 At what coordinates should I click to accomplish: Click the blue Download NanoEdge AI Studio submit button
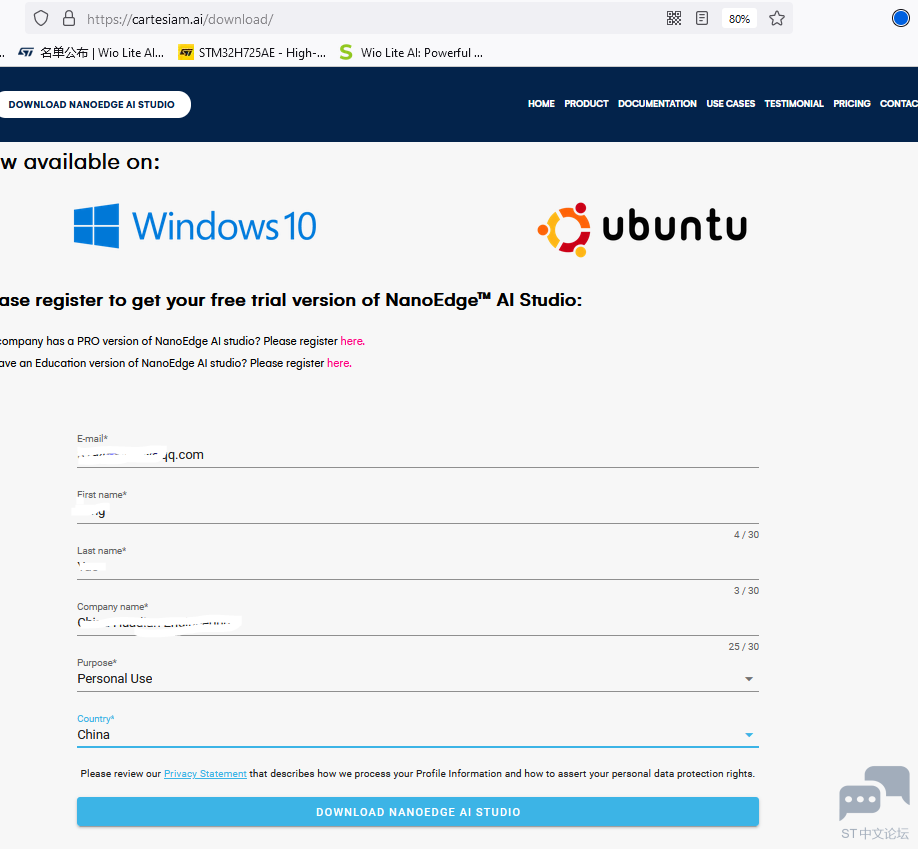point(417,812)
